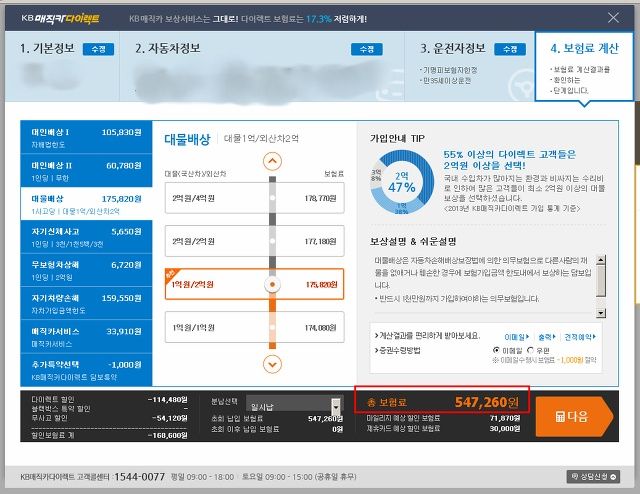Click the calculator icon on 다음 button
Viewport: 640px width, 494px height.
pyautogui.click(x=560, y=416)
